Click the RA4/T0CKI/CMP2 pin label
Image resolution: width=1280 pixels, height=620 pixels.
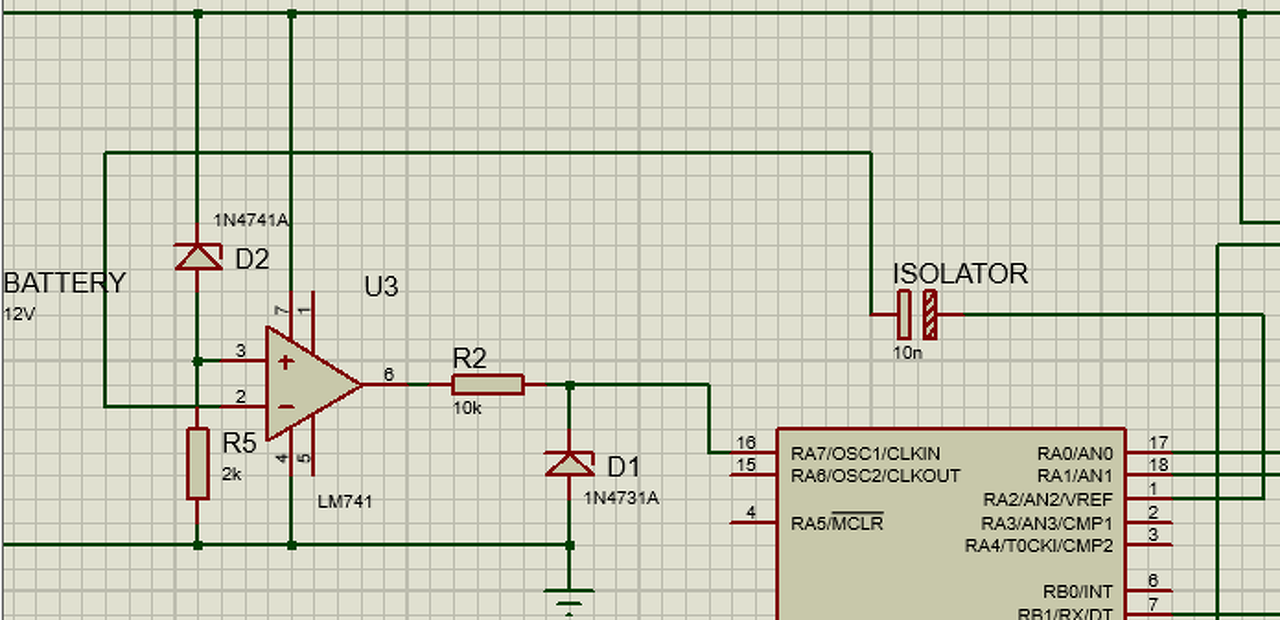1039,546
